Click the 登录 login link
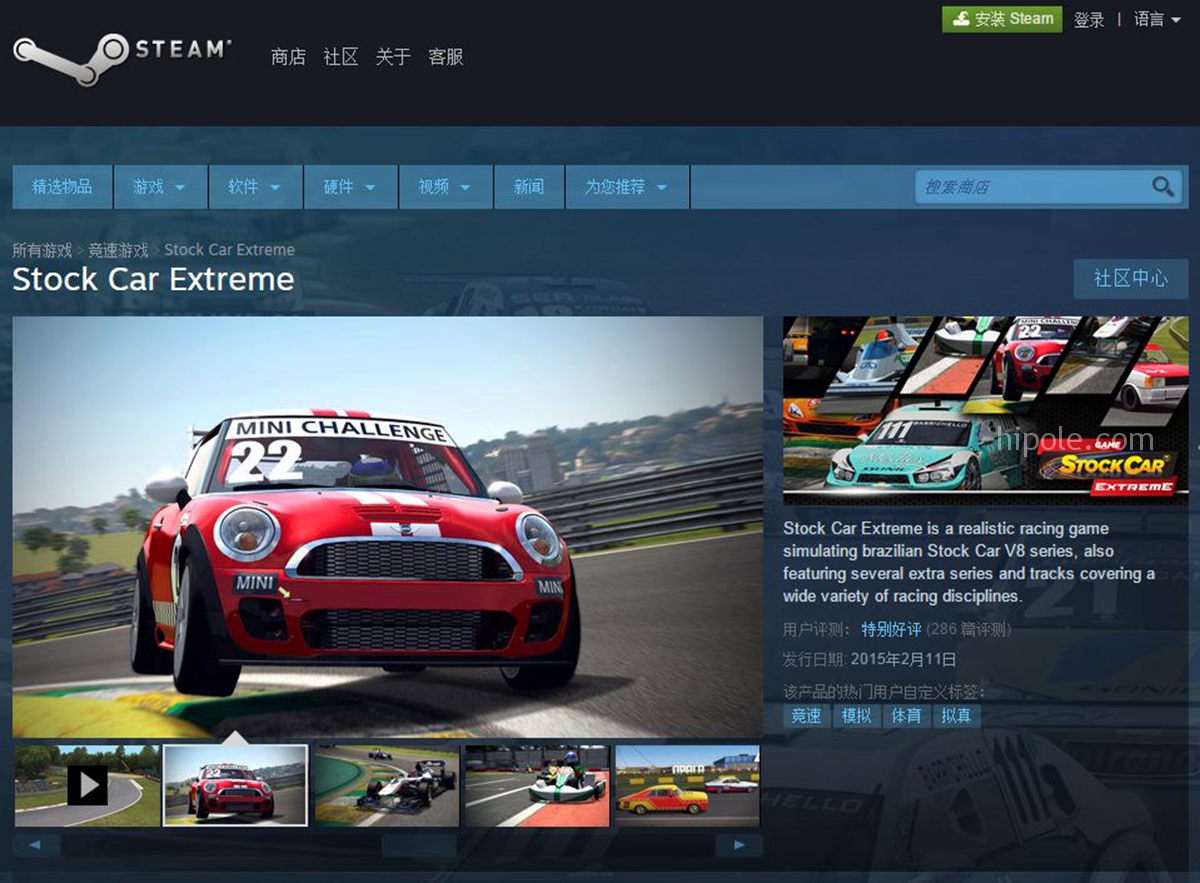 pos(1089,19)
